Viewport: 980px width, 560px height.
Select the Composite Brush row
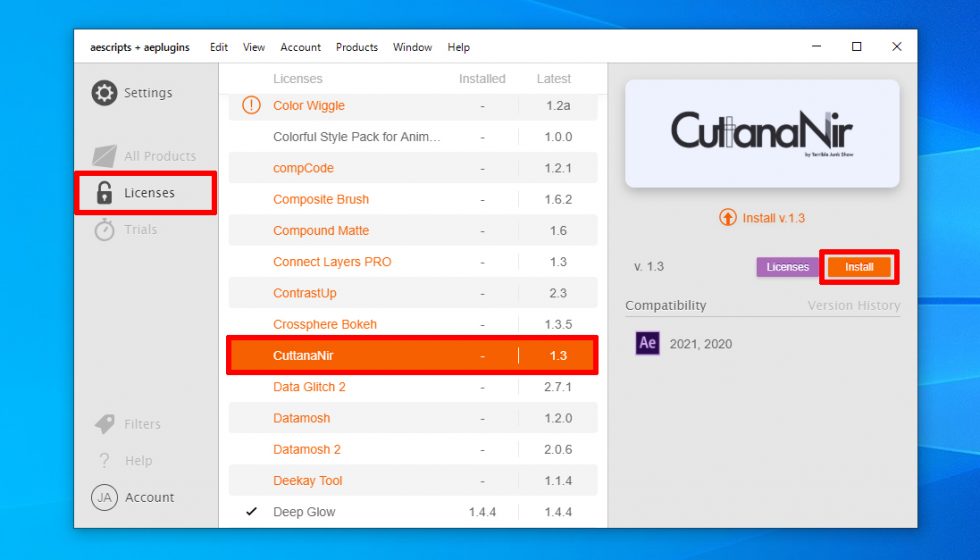tap(413, 199)
